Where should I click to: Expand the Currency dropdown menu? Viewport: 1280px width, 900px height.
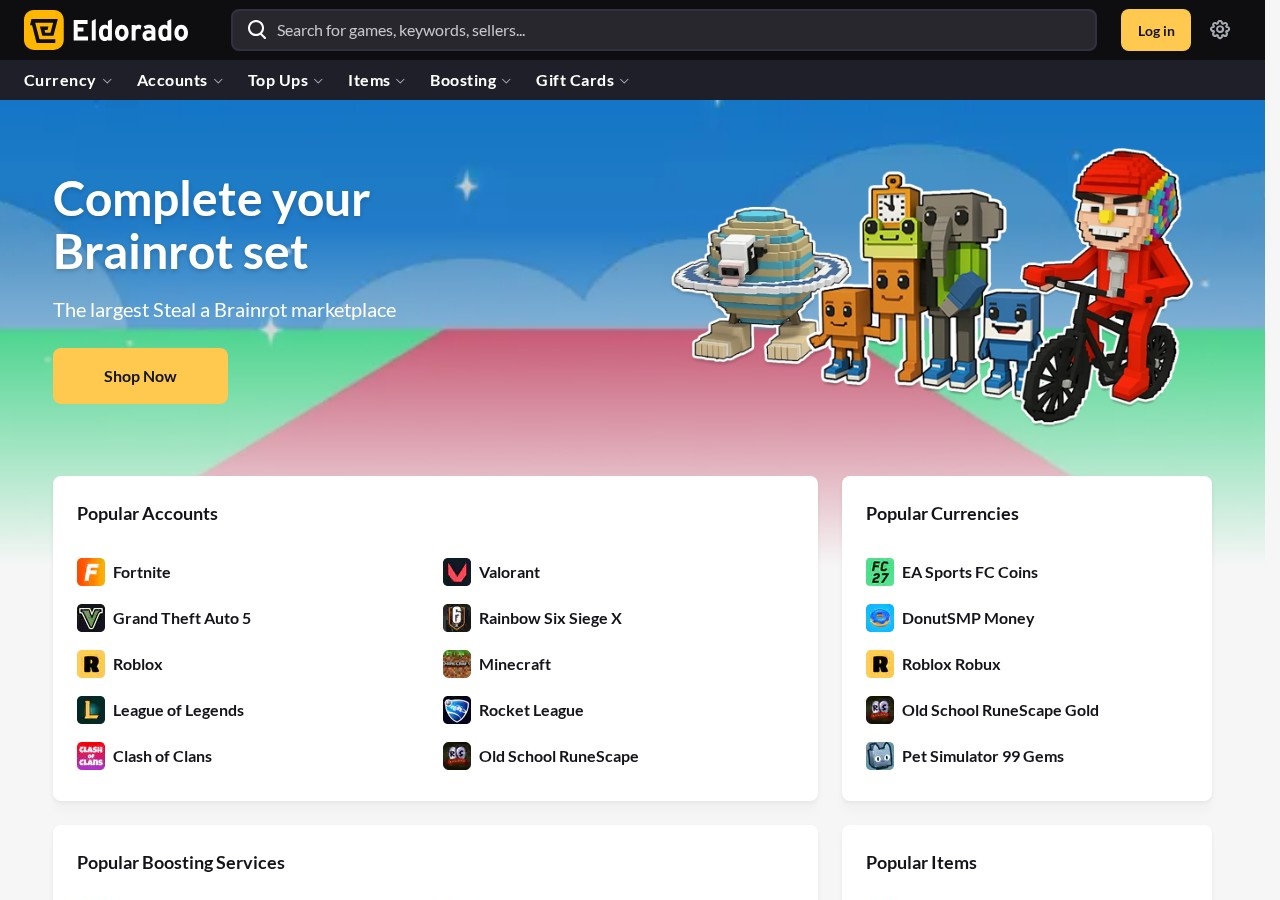click(x=68, y=80)
